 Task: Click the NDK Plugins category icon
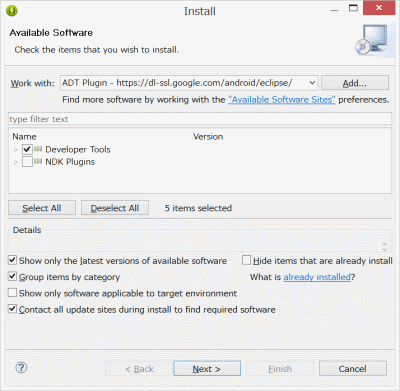point(38,162)
